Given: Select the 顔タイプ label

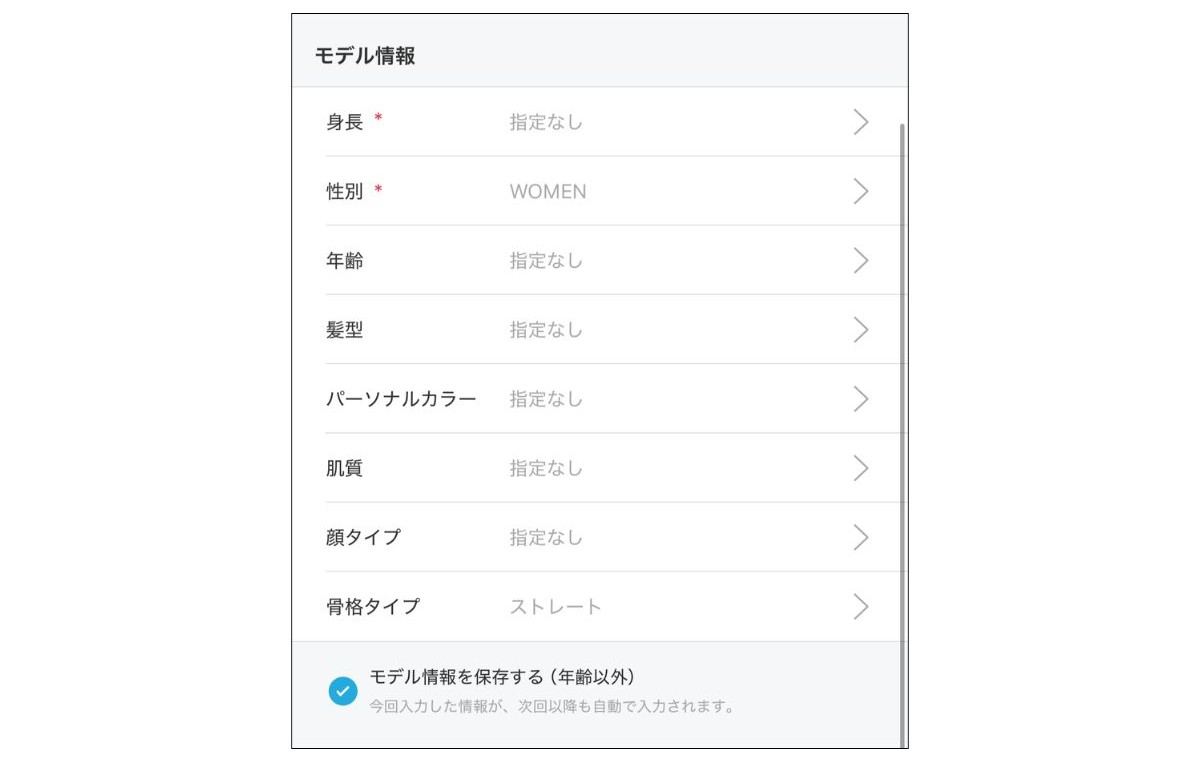Looking at the screenshot, I should click(363, 537).
